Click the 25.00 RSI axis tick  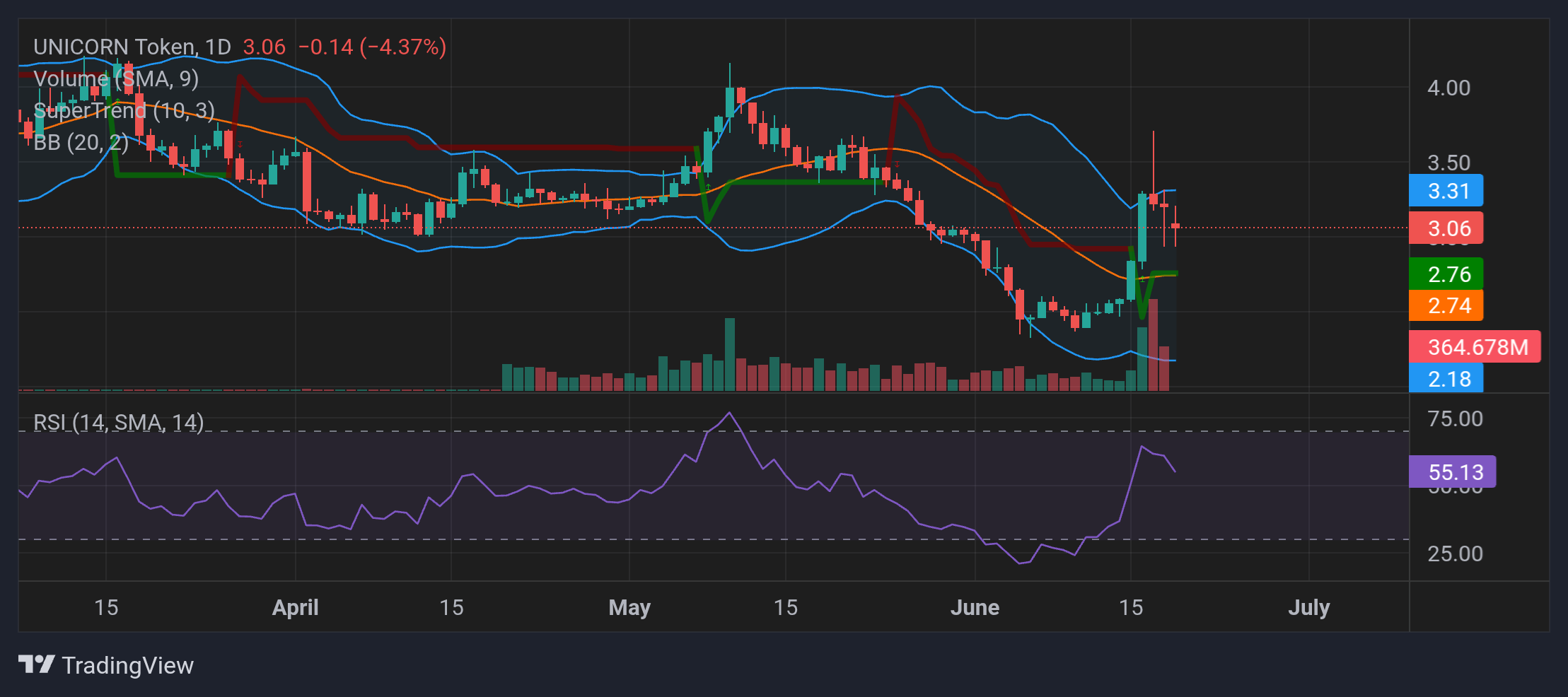coord(1455,553)
